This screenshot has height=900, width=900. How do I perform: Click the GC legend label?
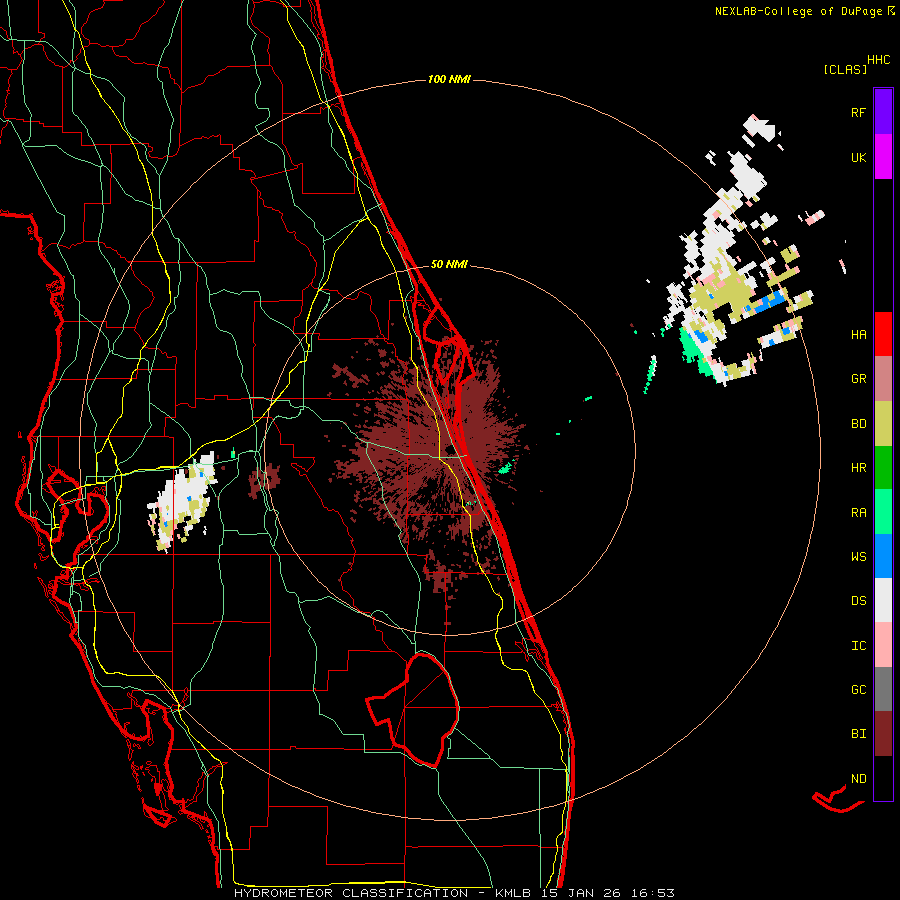tap(858, 689)
